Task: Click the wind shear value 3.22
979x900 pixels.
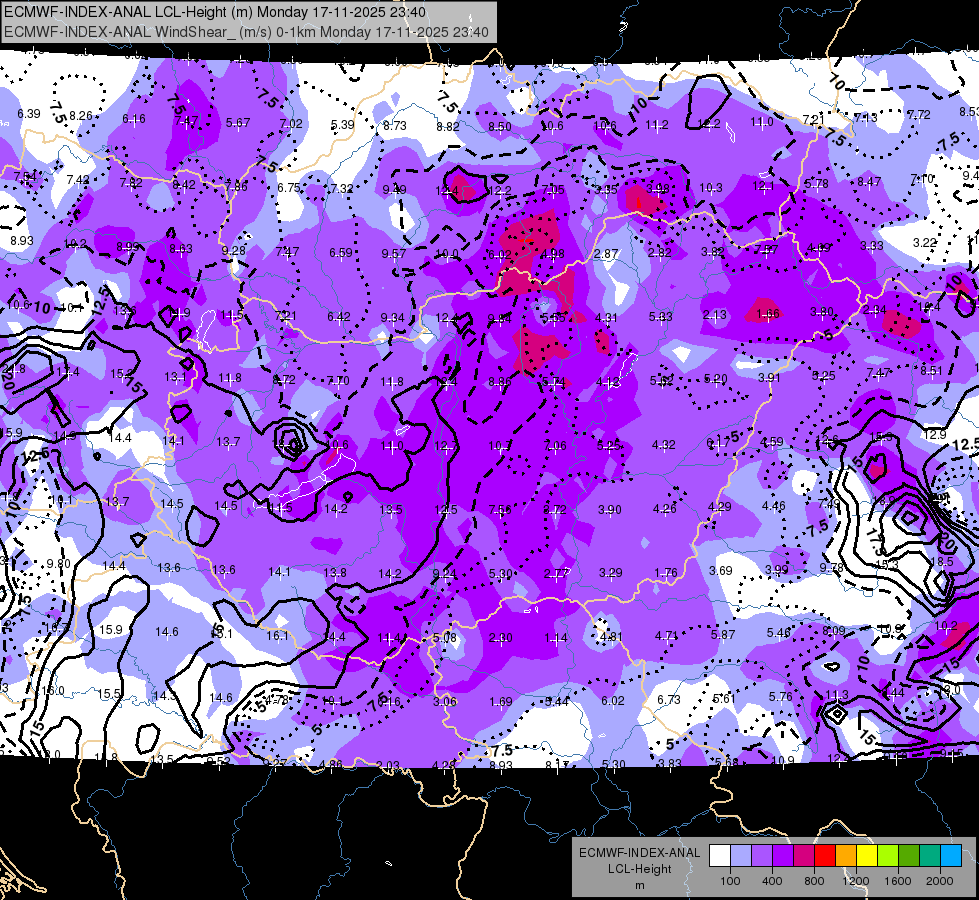Action: coord(925,242)
